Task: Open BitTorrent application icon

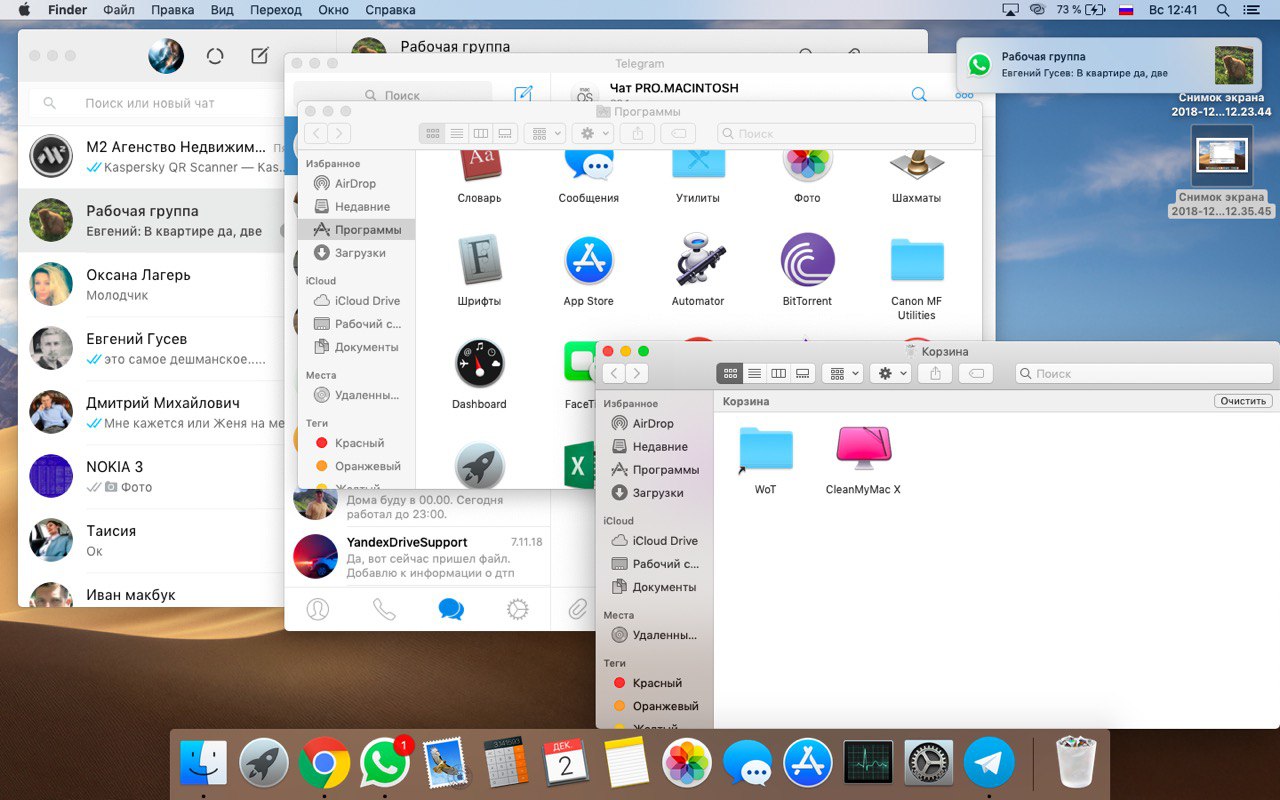Action: coord(807,260)
